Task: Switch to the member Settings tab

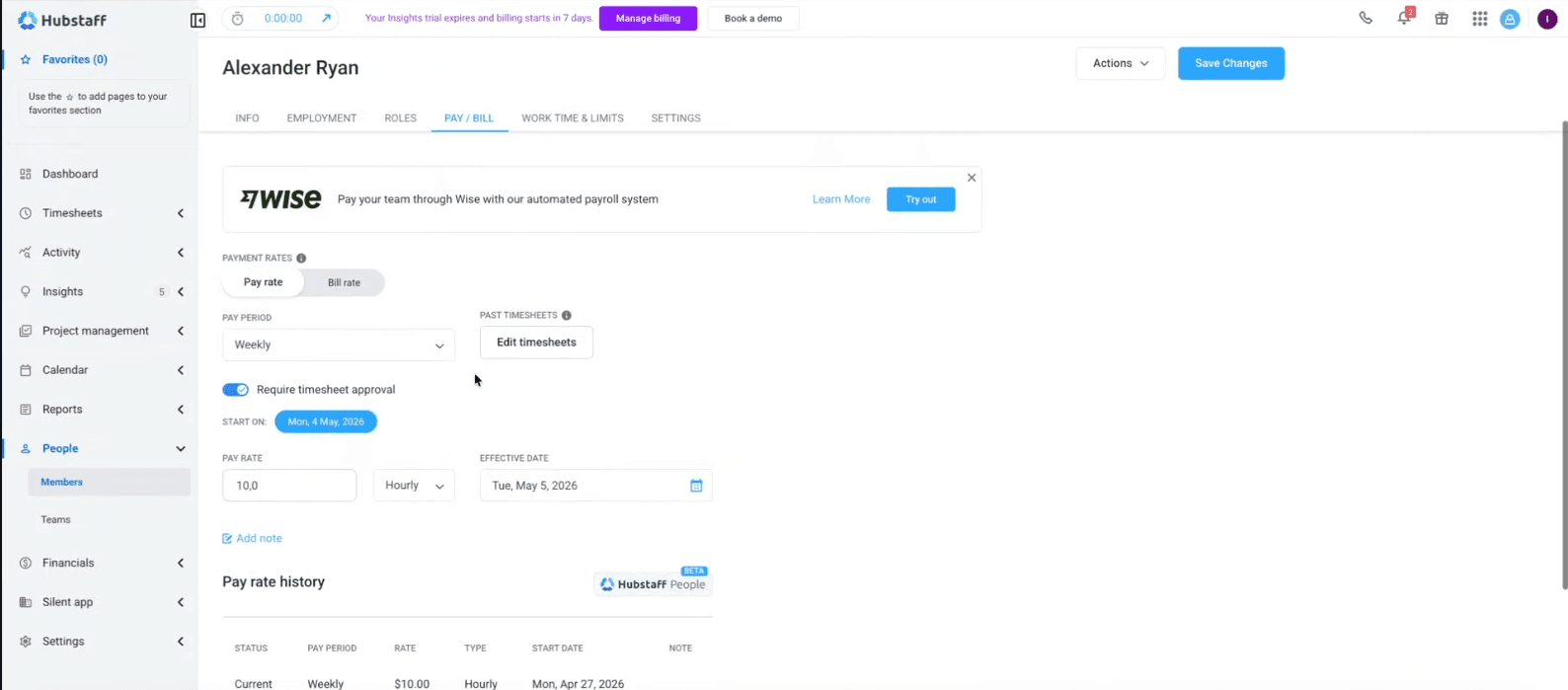Action: pos(675,117)
